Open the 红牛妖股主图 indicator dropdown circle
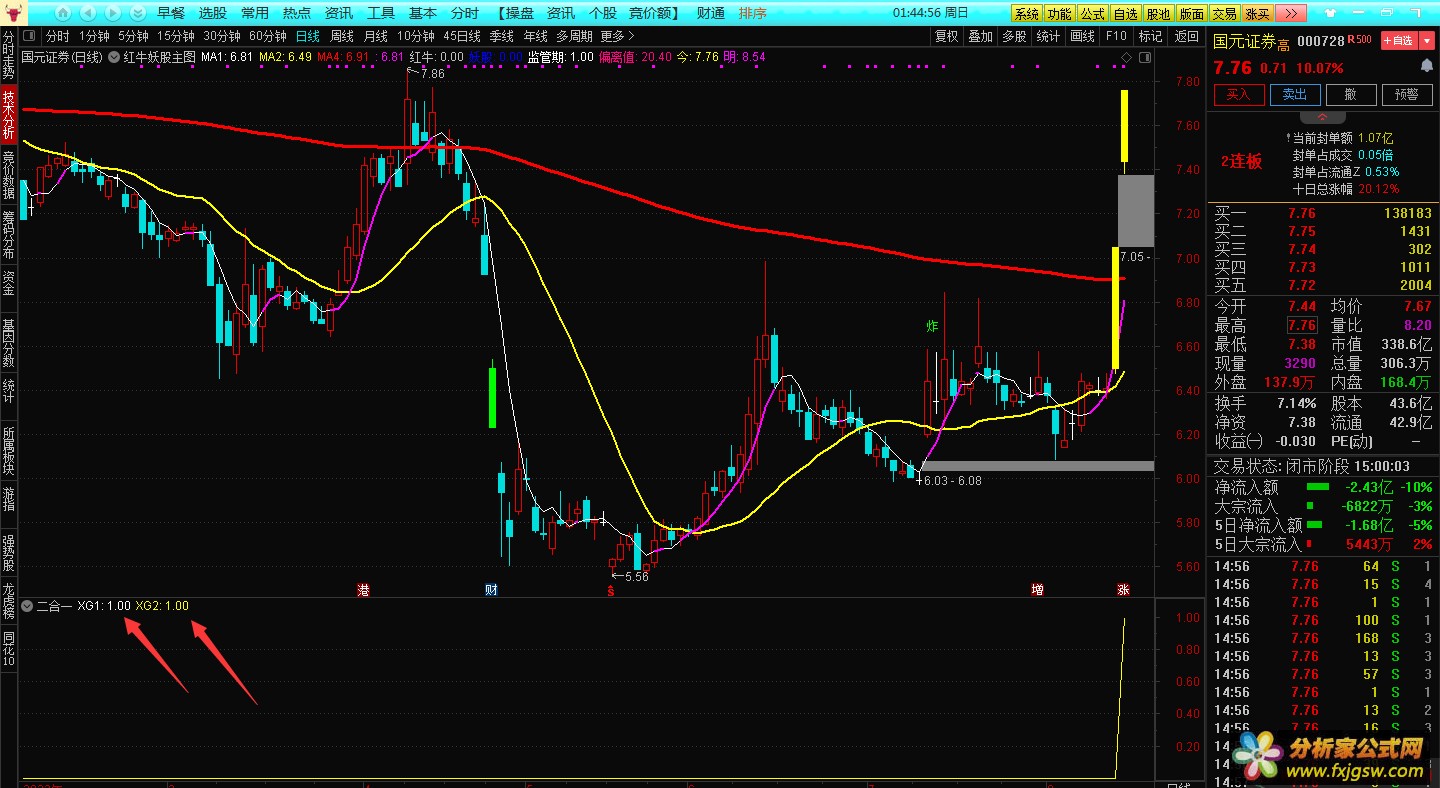The image size is (1440, 788). pyautogui.click(x=114, y=57)
